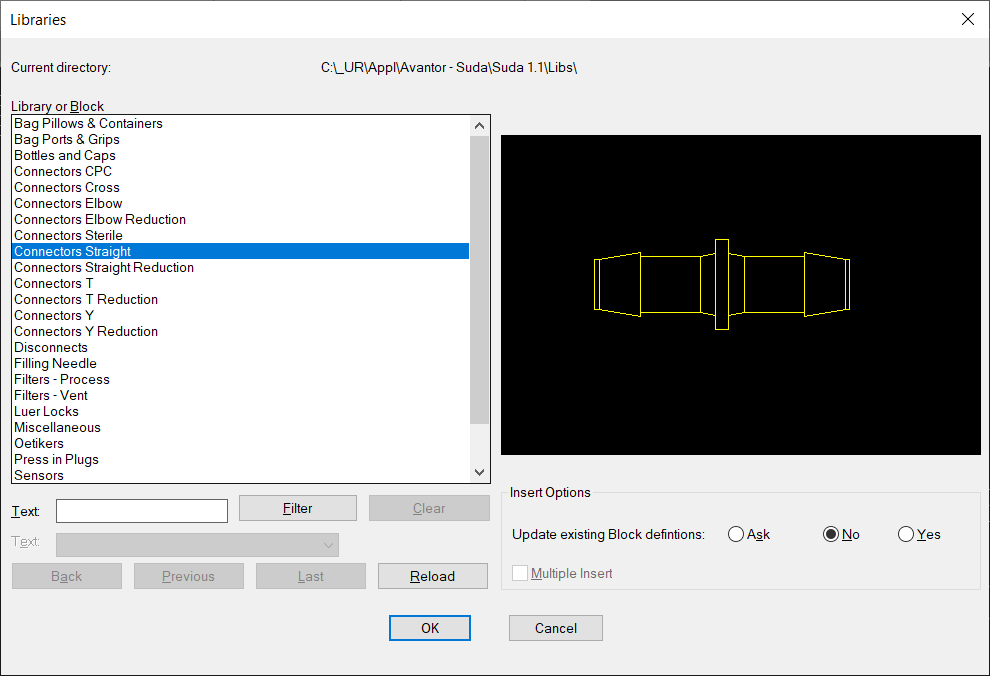Click the list scroll up arrow
The width and height of the screenshot is (990, 676).
pyautogui.click(x=479, y=126)
